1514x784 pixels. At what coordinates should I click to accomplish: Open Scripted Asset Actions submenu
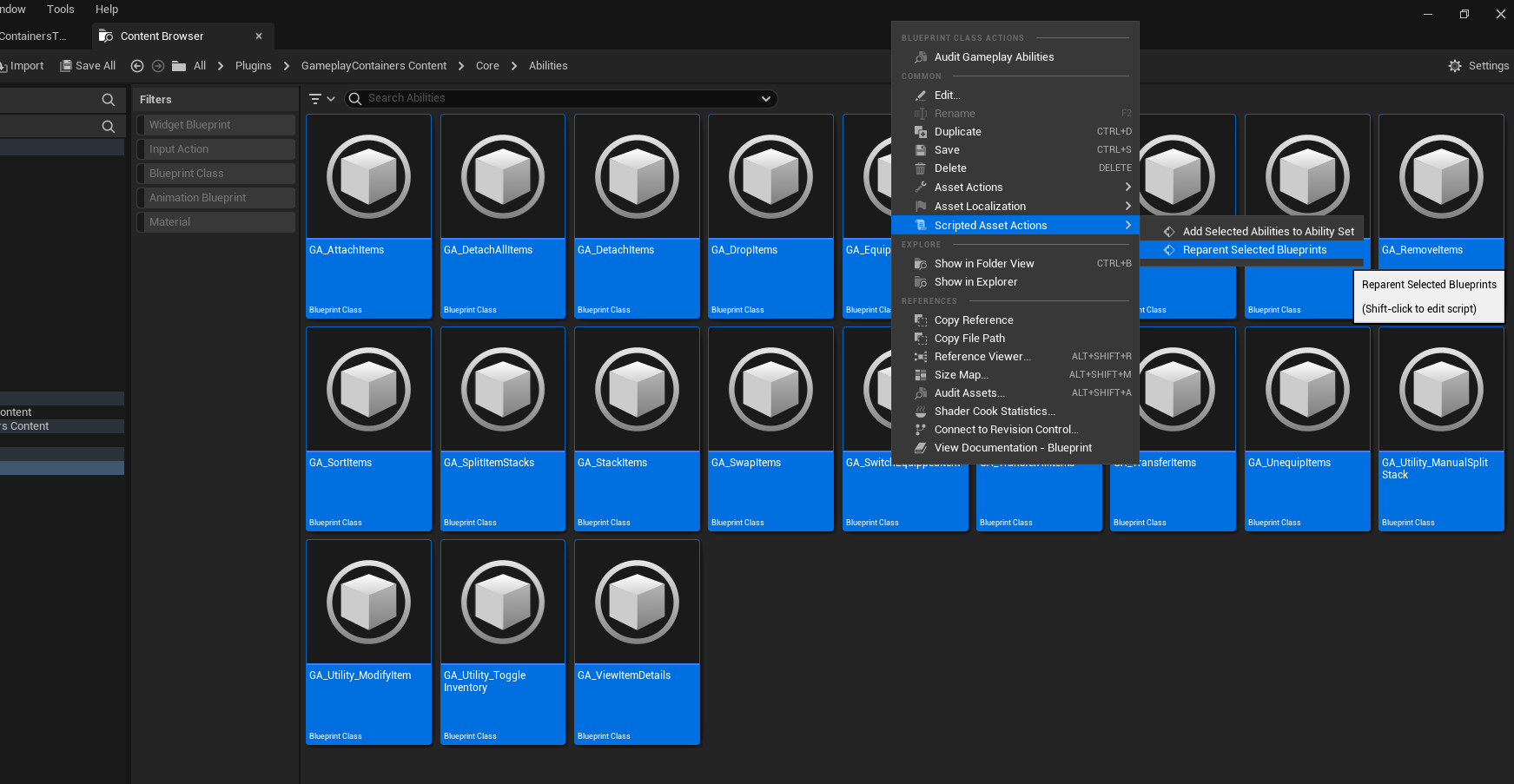tap(1015, 226)
